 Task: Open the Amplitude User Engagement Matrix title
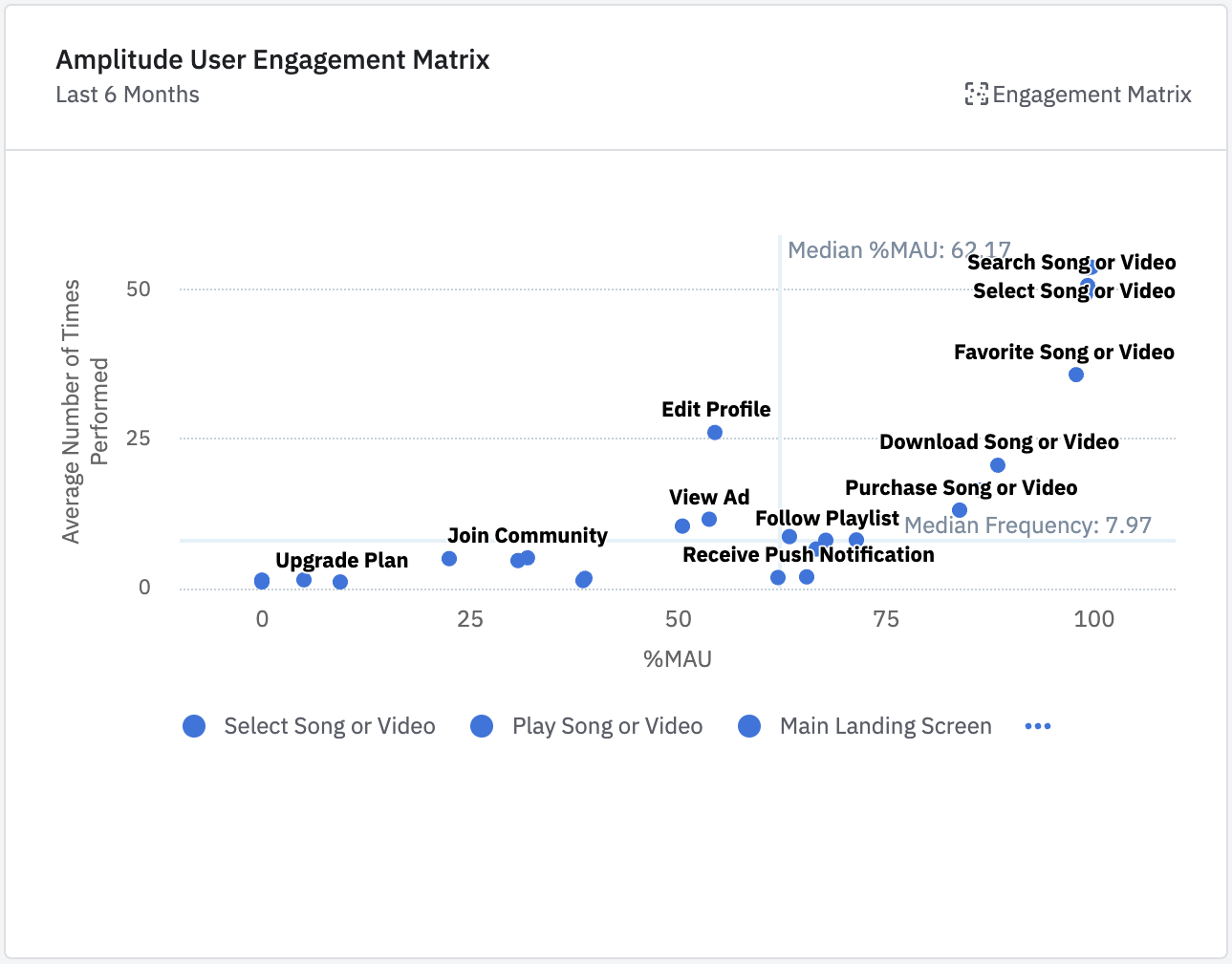(272, 60)
